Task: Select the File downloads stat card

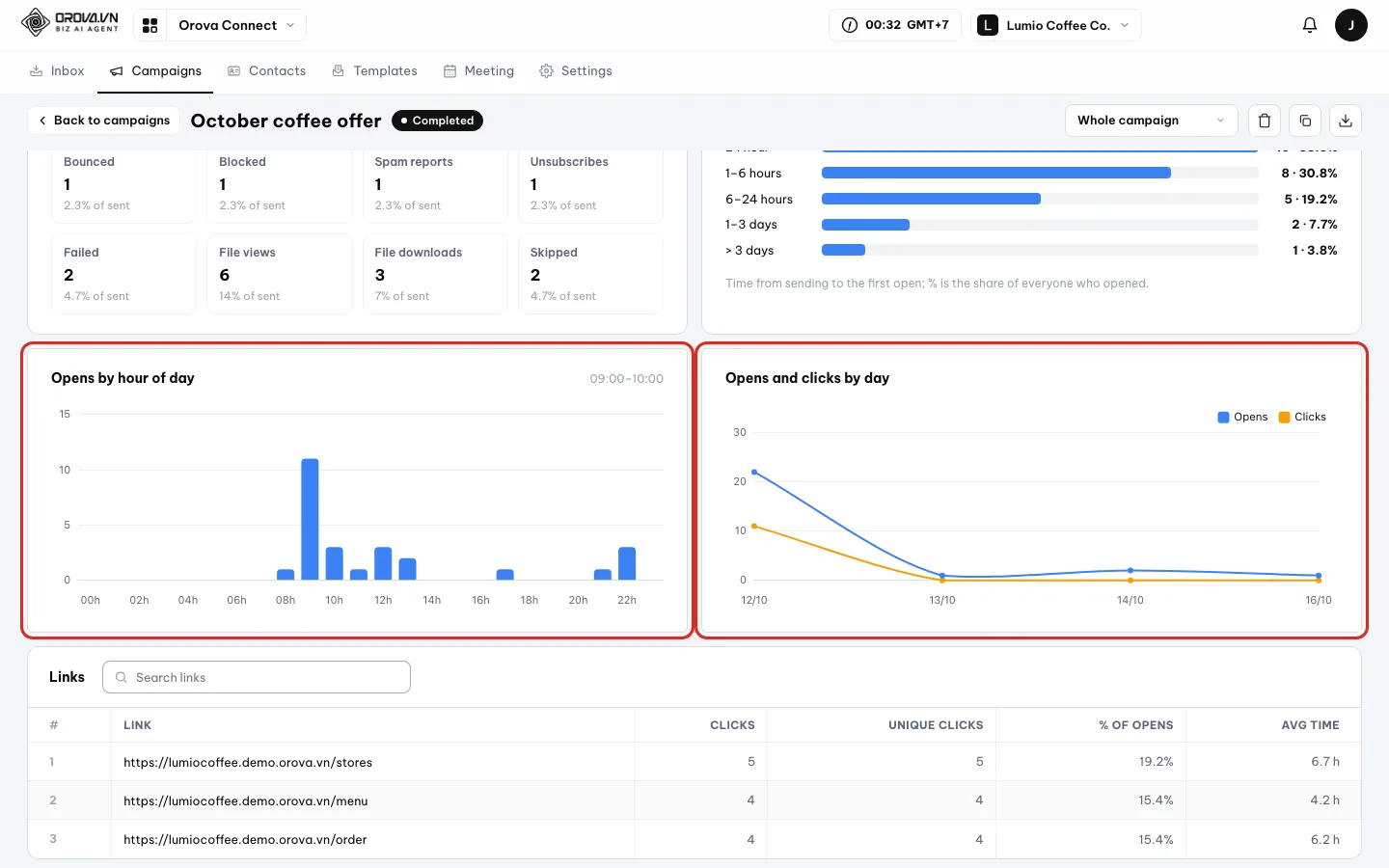Action: pos(435,274)
